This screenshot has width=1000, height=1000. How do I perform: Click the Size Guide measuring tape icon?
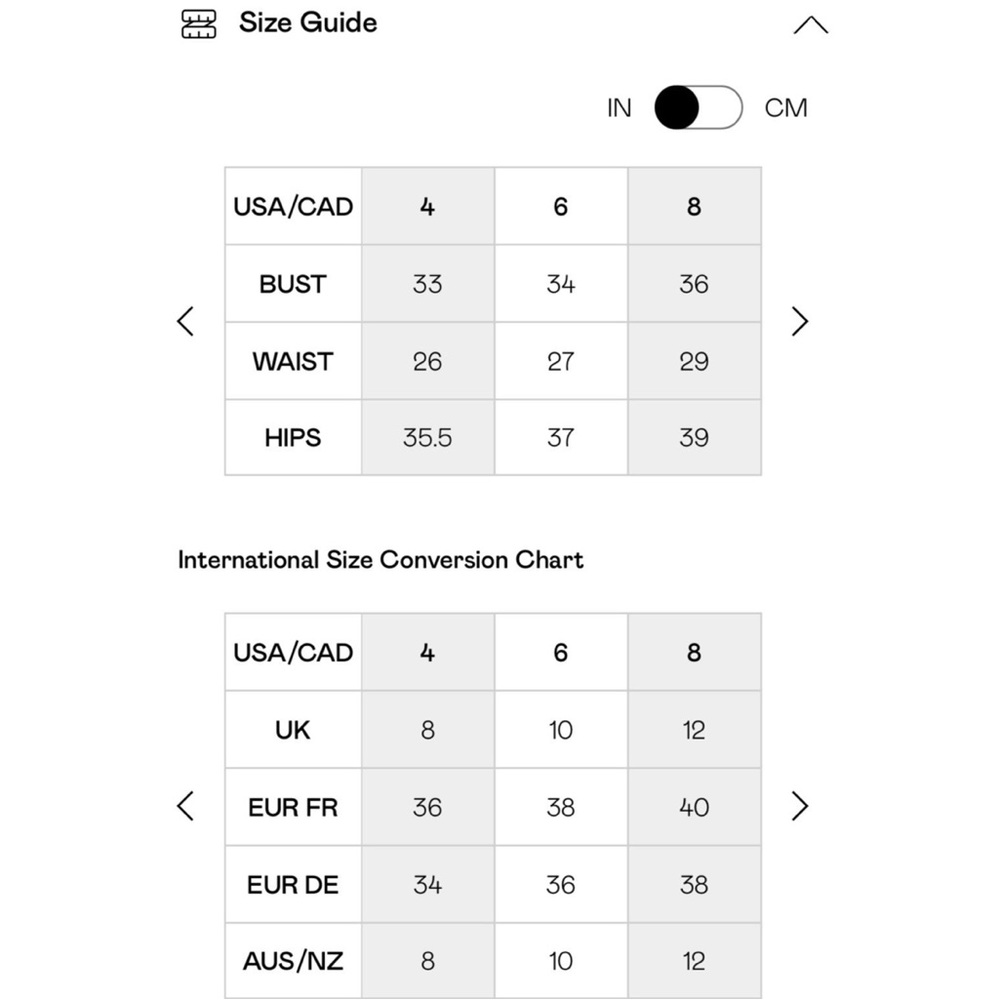tap(198, 24)
